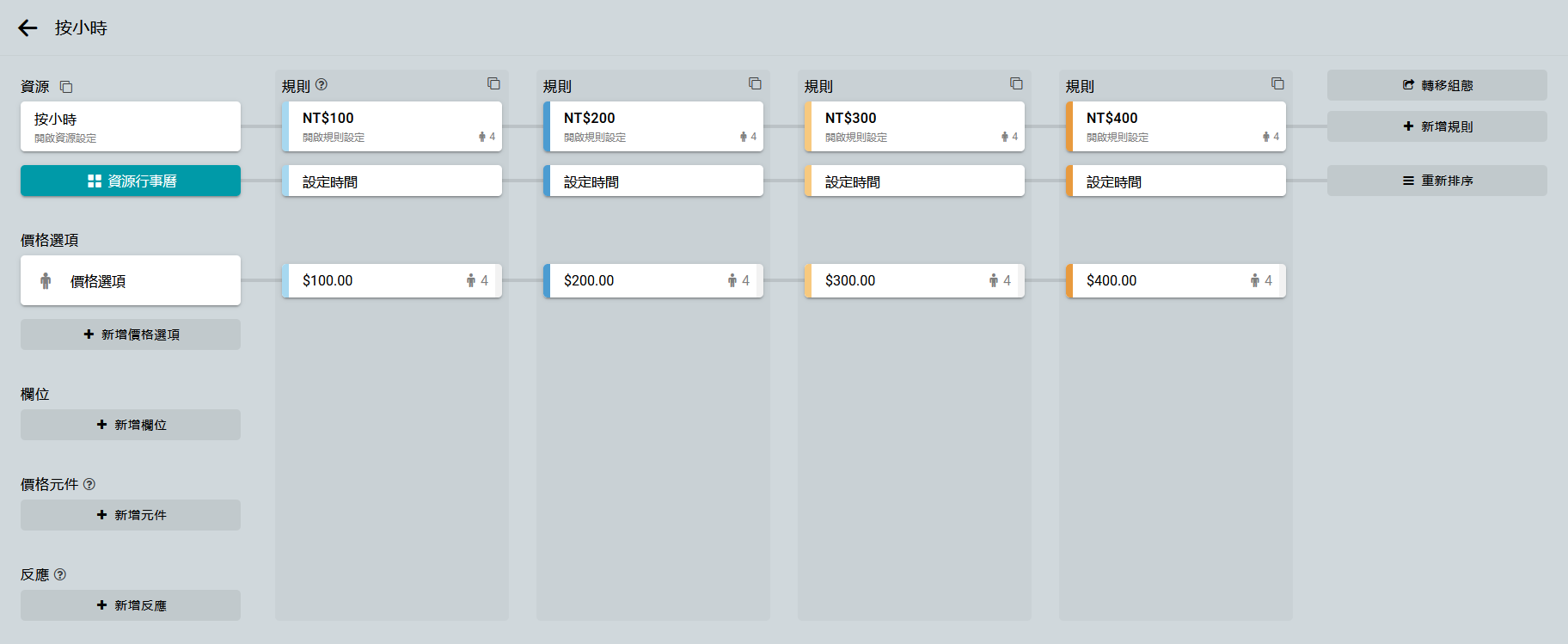Click 設定時間 under NT$200 rule
The height and width of the screenshot is (644, 1568).
653,181
